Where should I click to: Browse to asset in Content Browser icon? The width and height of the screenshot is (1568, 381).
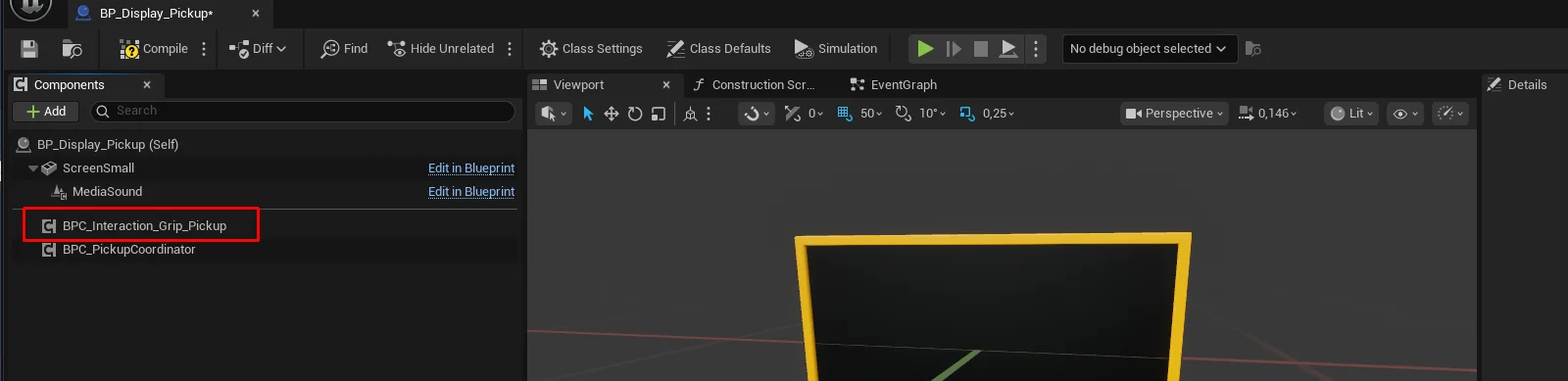click(72, 49)
